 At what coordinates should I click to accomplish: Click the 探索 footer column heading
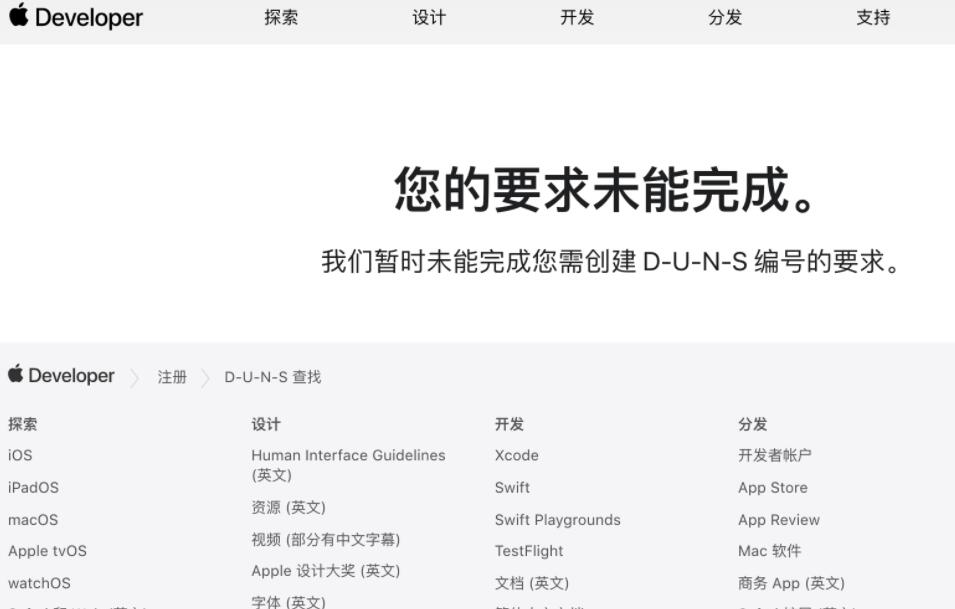[23, 424]
